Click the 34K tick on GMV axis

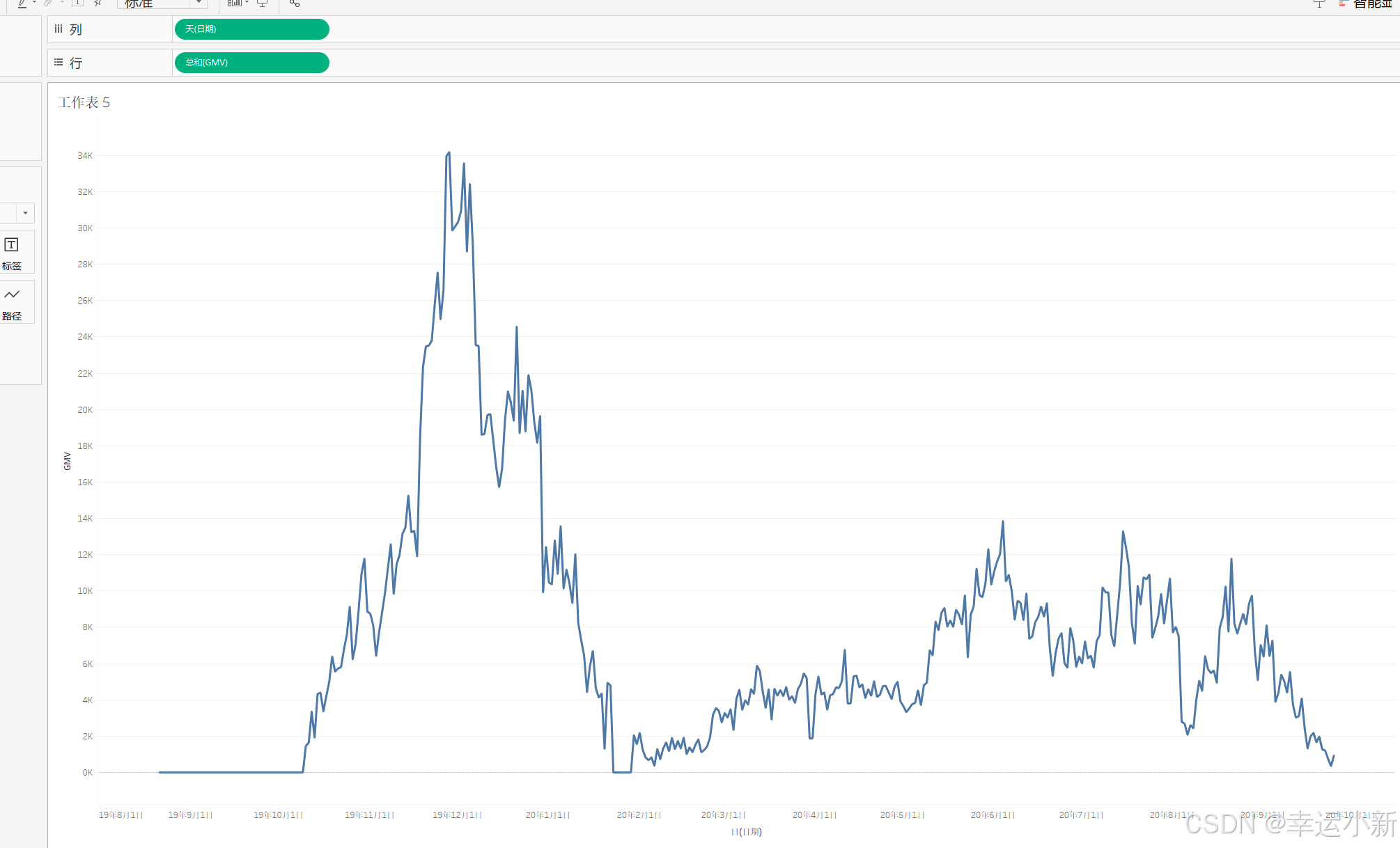click(85, 156)
